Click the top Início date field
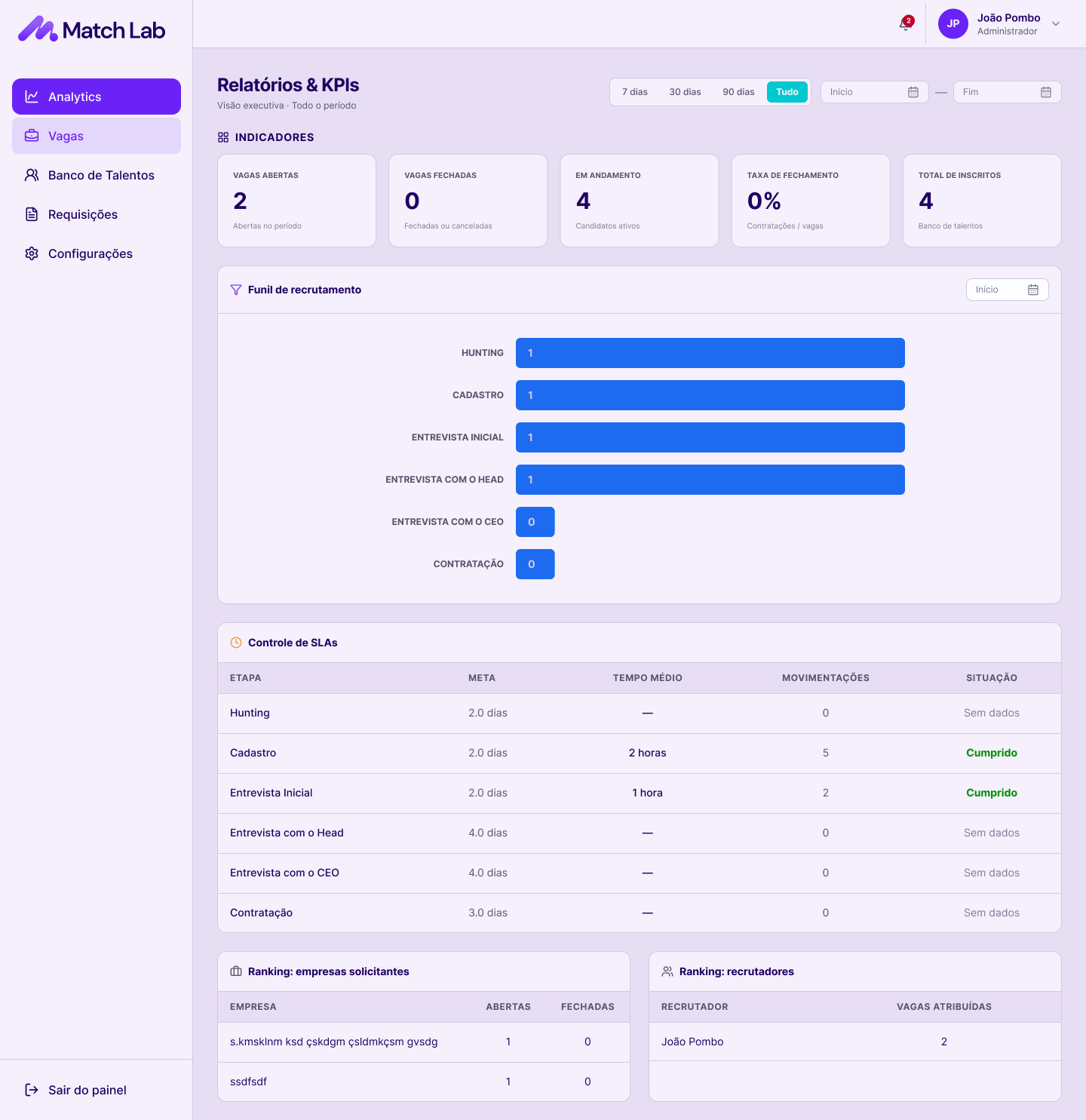This screenshot has width=1086, height=1120. click(875, 92)
